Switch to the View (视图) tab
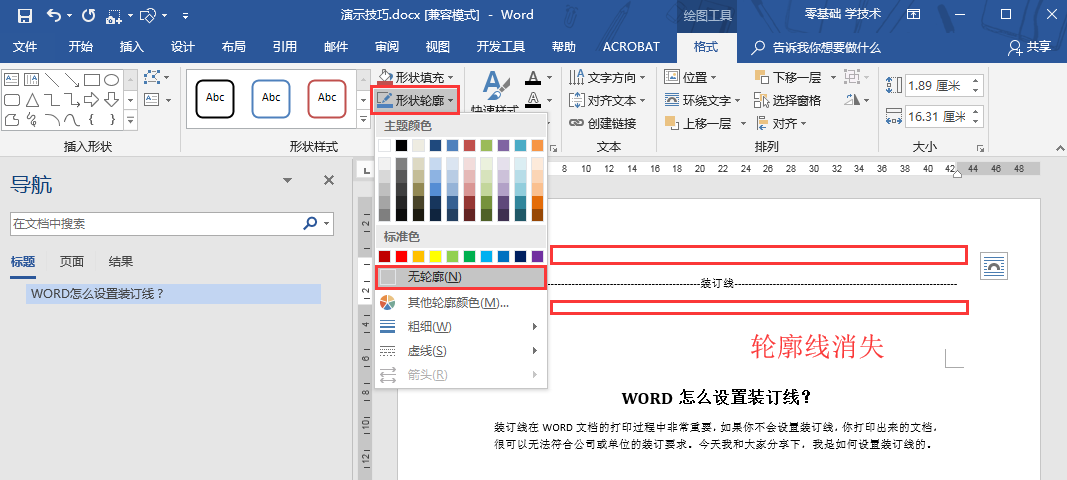 pyautogui.click(x=438, y=47)
